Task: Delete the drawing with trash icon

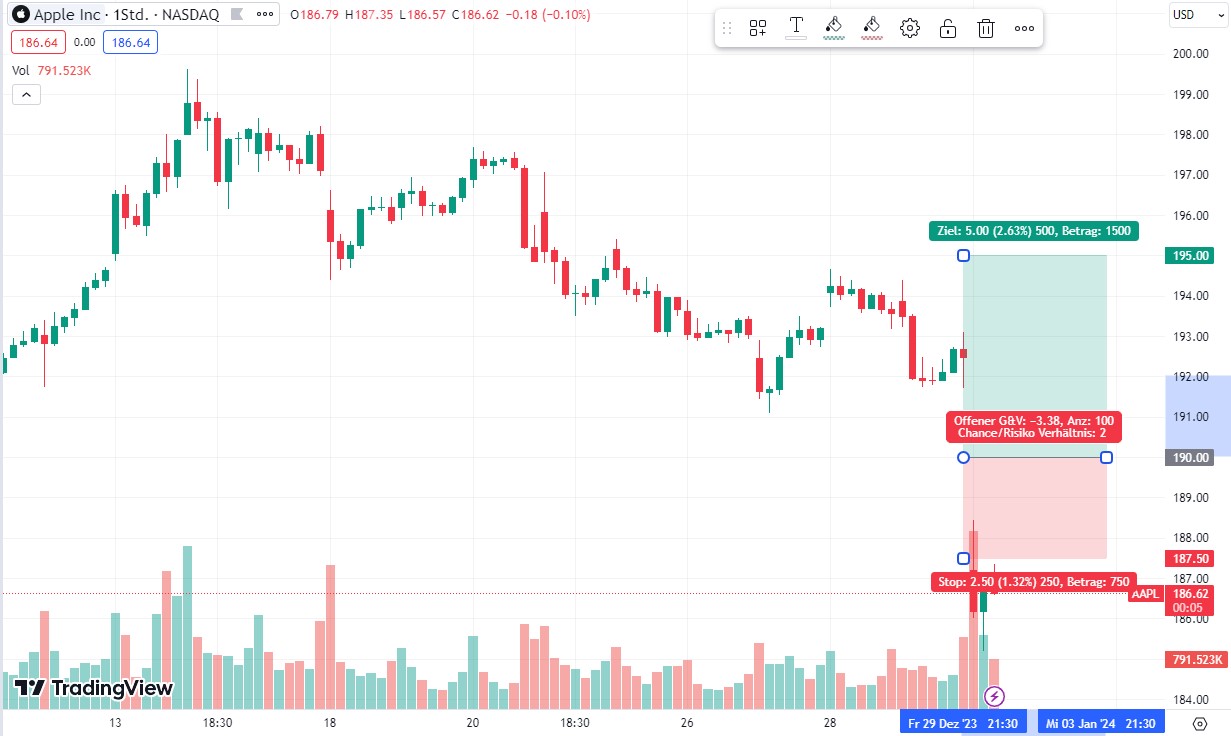Action: point(986,28)
